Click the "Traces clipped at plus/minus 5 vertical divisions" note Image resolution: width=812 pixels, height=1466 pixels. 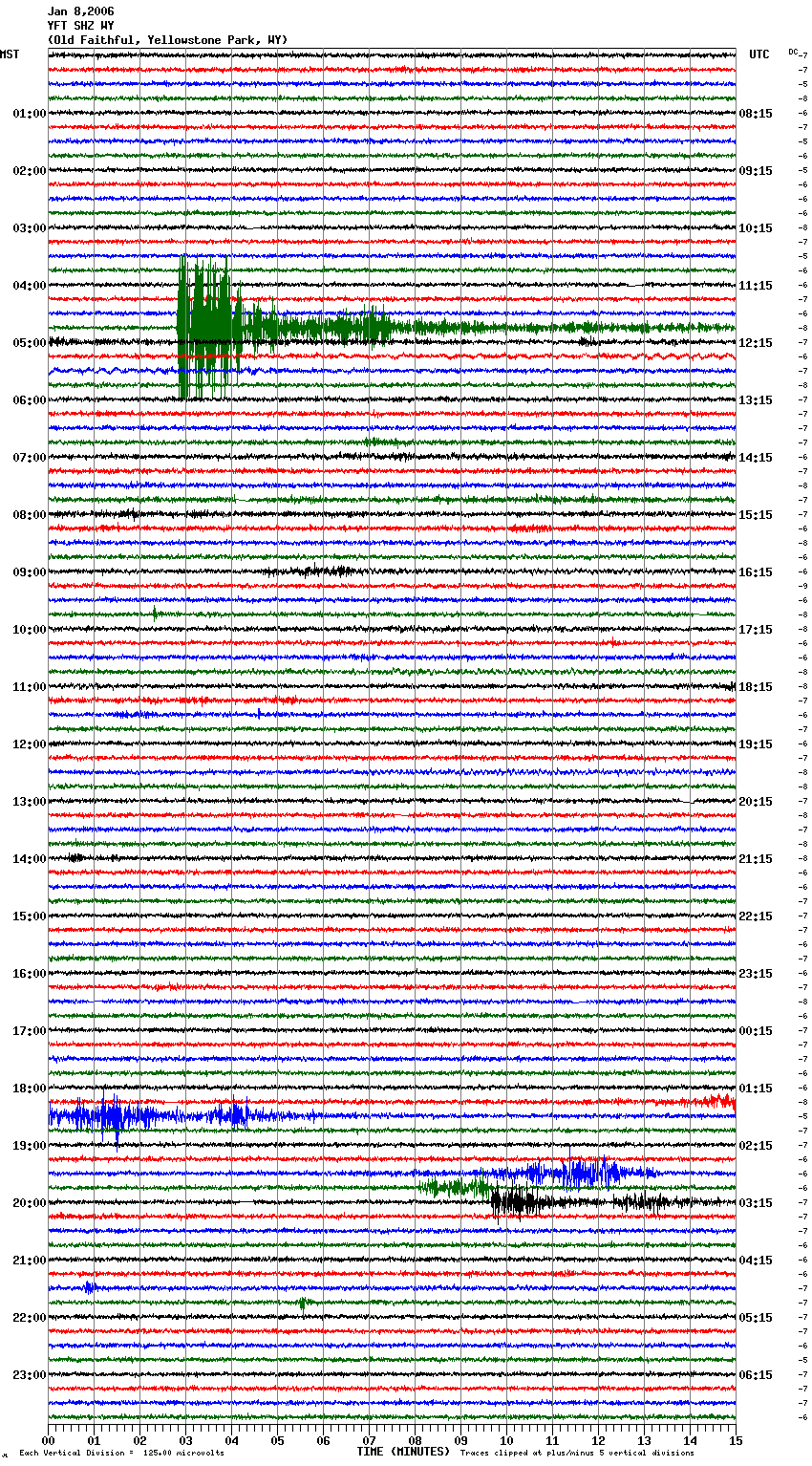577,1453
